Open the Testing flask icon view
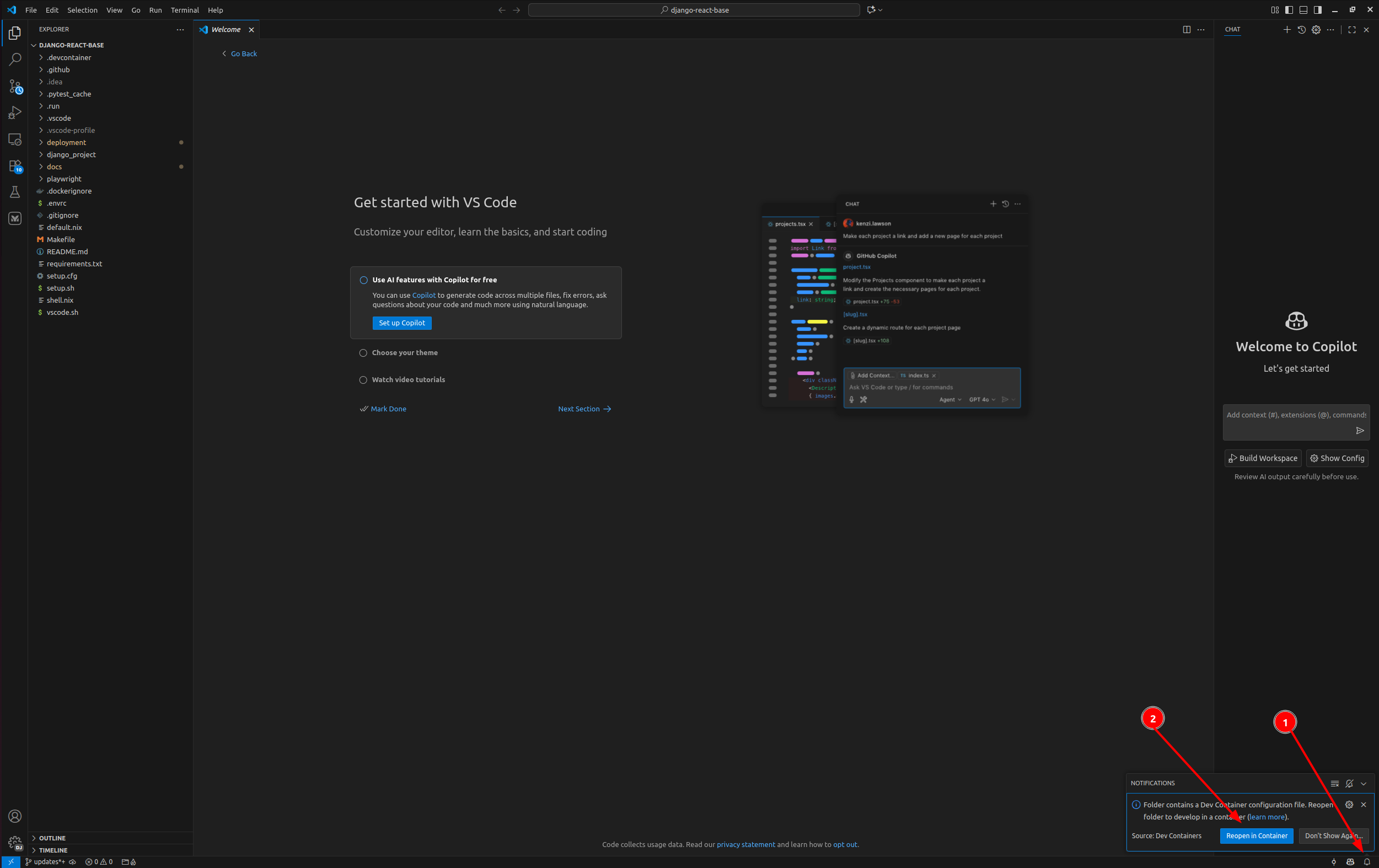This screenshot has width=1379, height=868. click(x=15, y=192)
